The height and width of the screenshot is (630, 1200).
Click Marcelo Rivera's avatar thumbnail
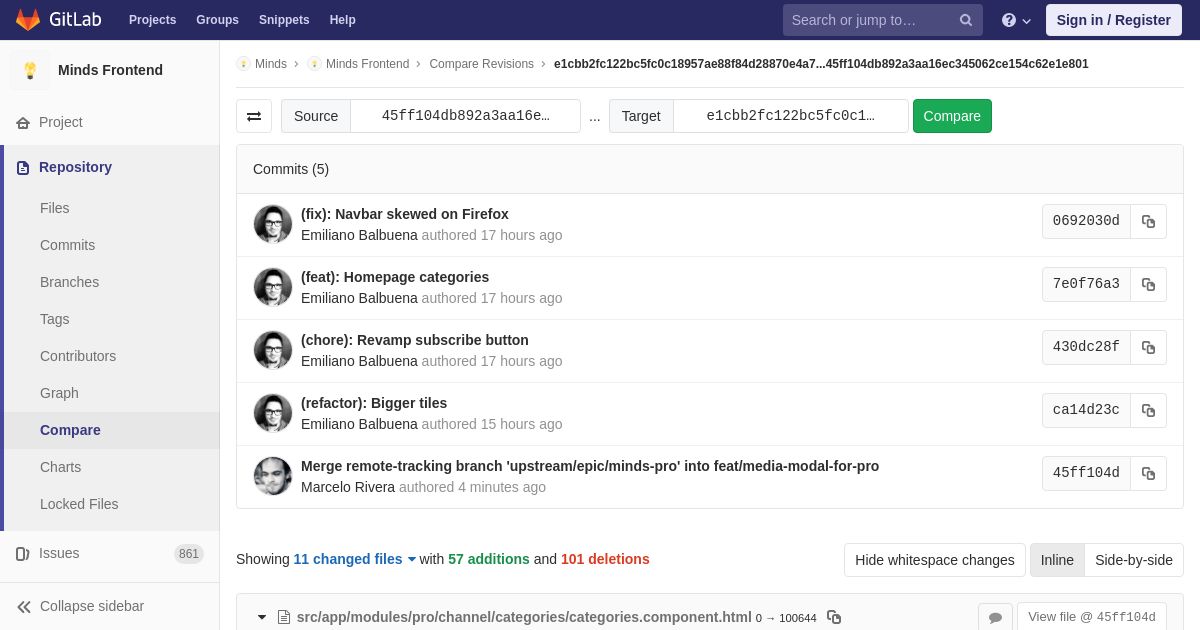click(x=273, y=476)
